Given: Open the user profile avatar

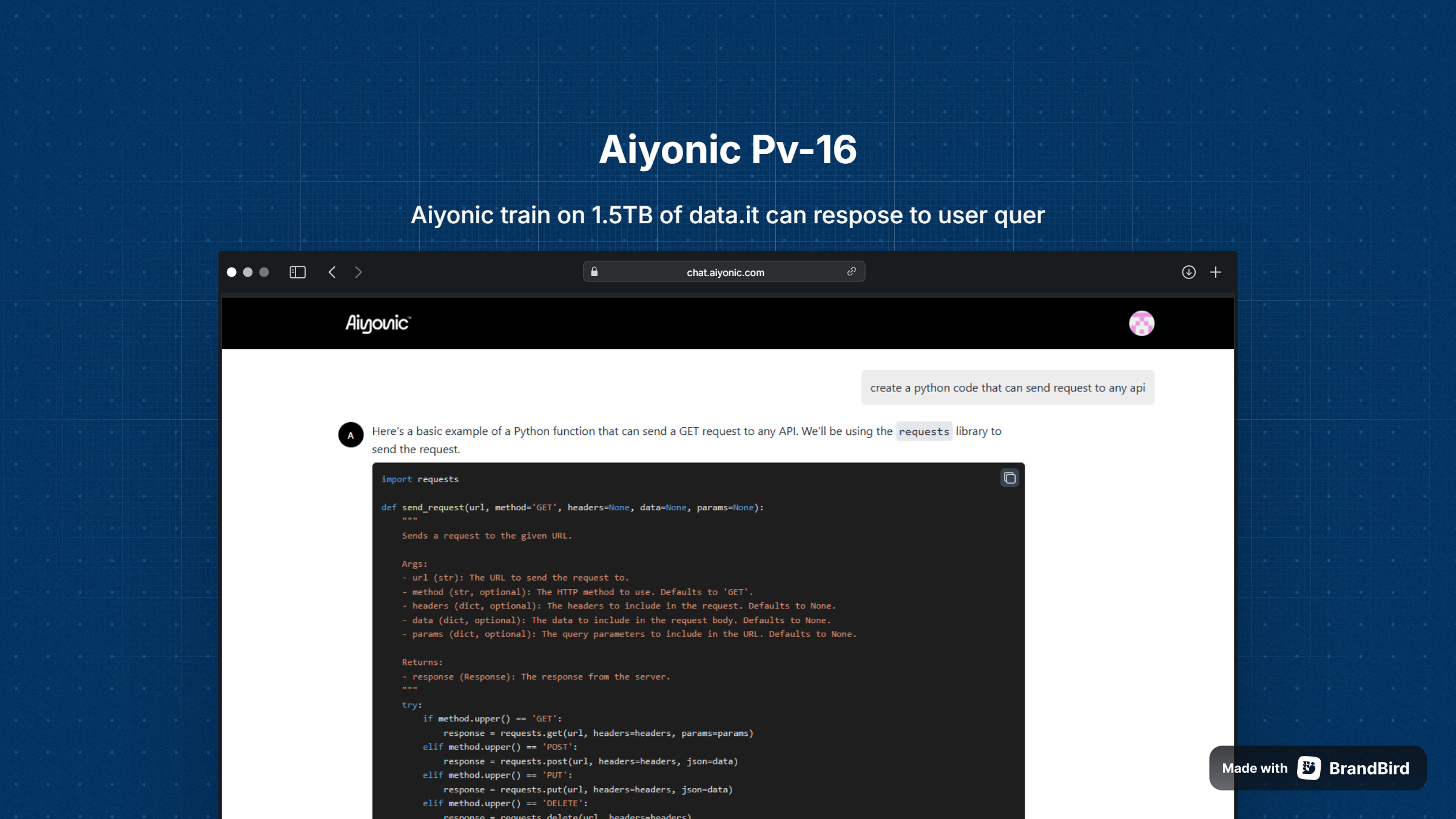Looking at the screenshot, I should coord(1141,323).
